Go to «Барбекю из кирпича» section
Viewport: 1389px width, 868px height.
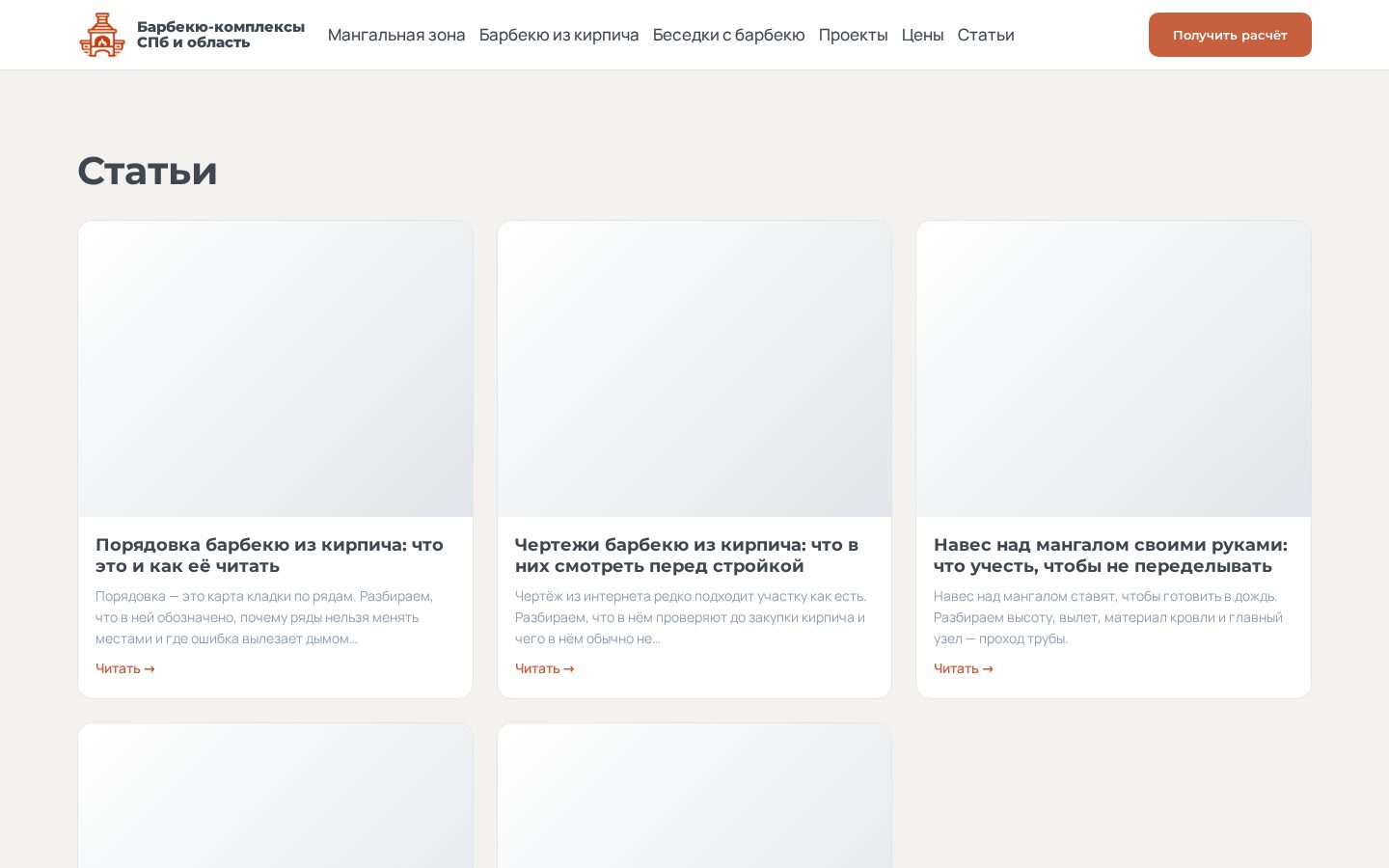click(558, 35)
